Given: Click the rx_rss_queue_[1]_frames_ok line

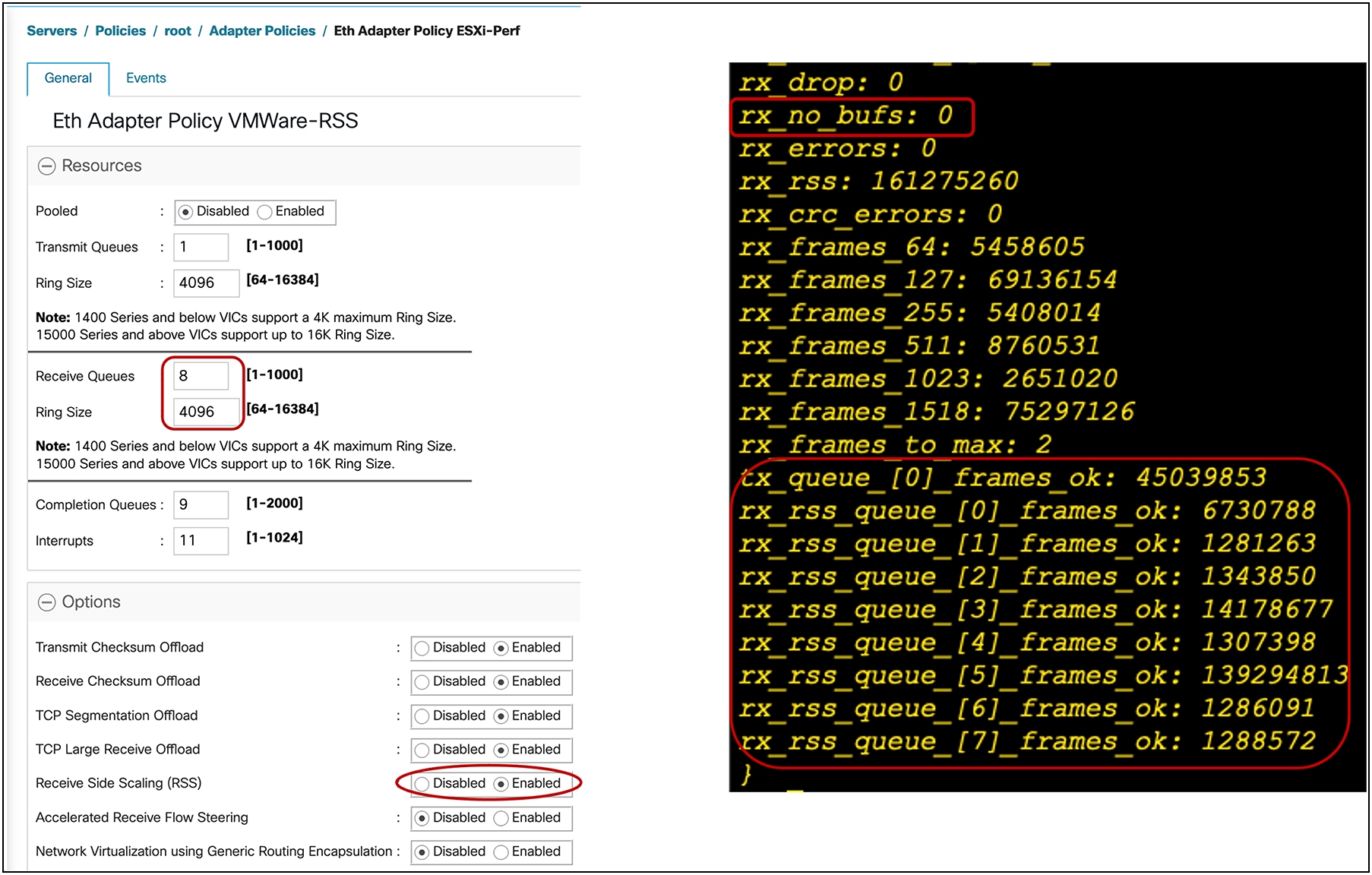Looking at the screenshot, I should 1027,544.
